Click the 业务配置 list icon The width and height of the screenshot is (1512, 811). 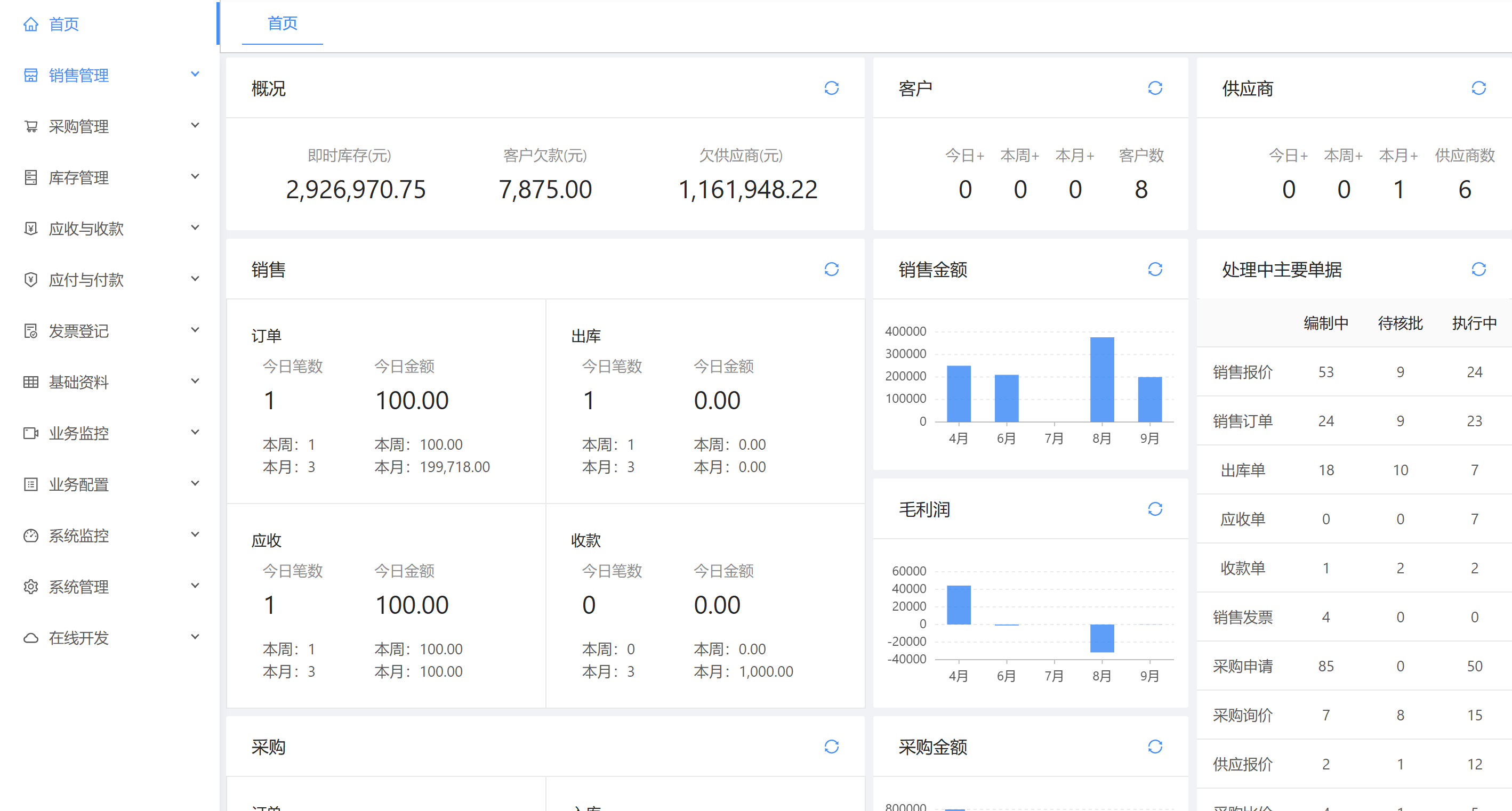click(31, 484)
